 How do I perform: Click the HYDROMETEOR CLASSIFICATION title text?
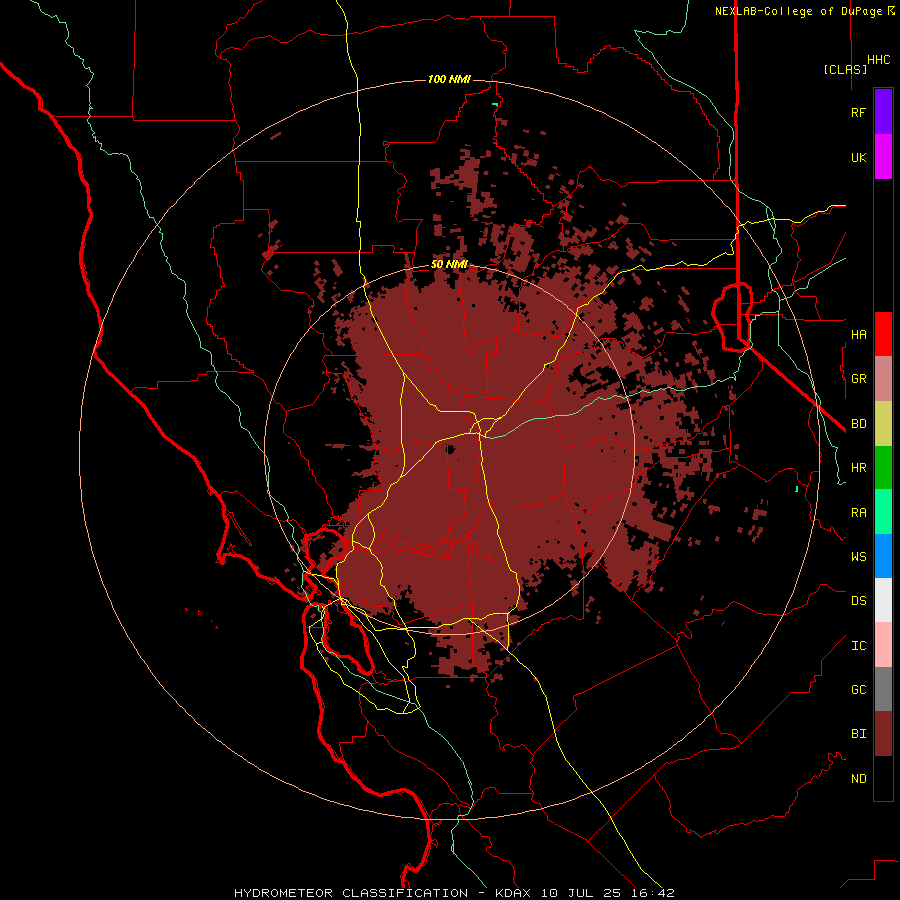351,893
